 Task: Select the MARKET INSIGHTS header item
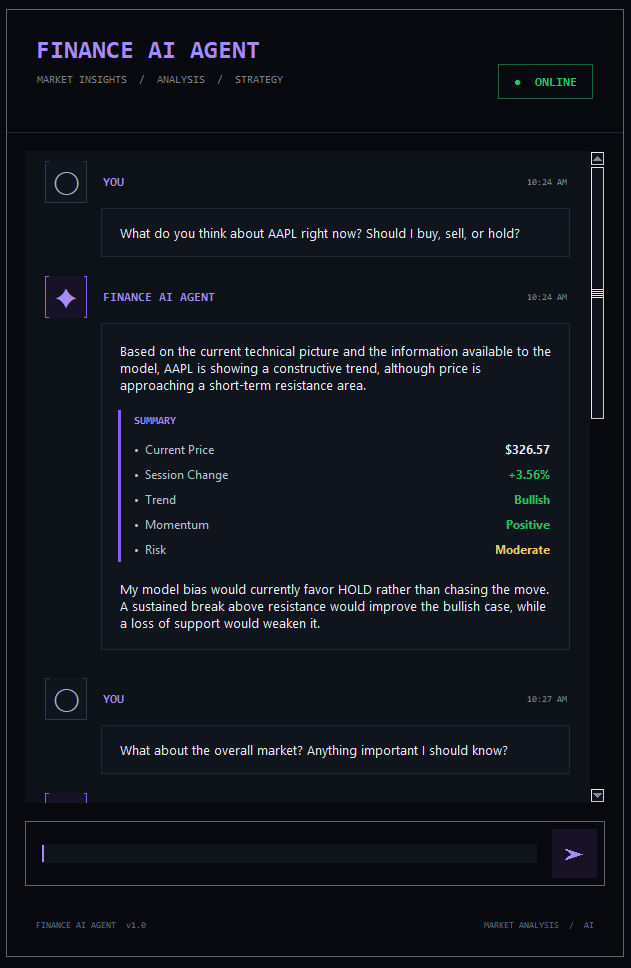(x=81, y=80)
